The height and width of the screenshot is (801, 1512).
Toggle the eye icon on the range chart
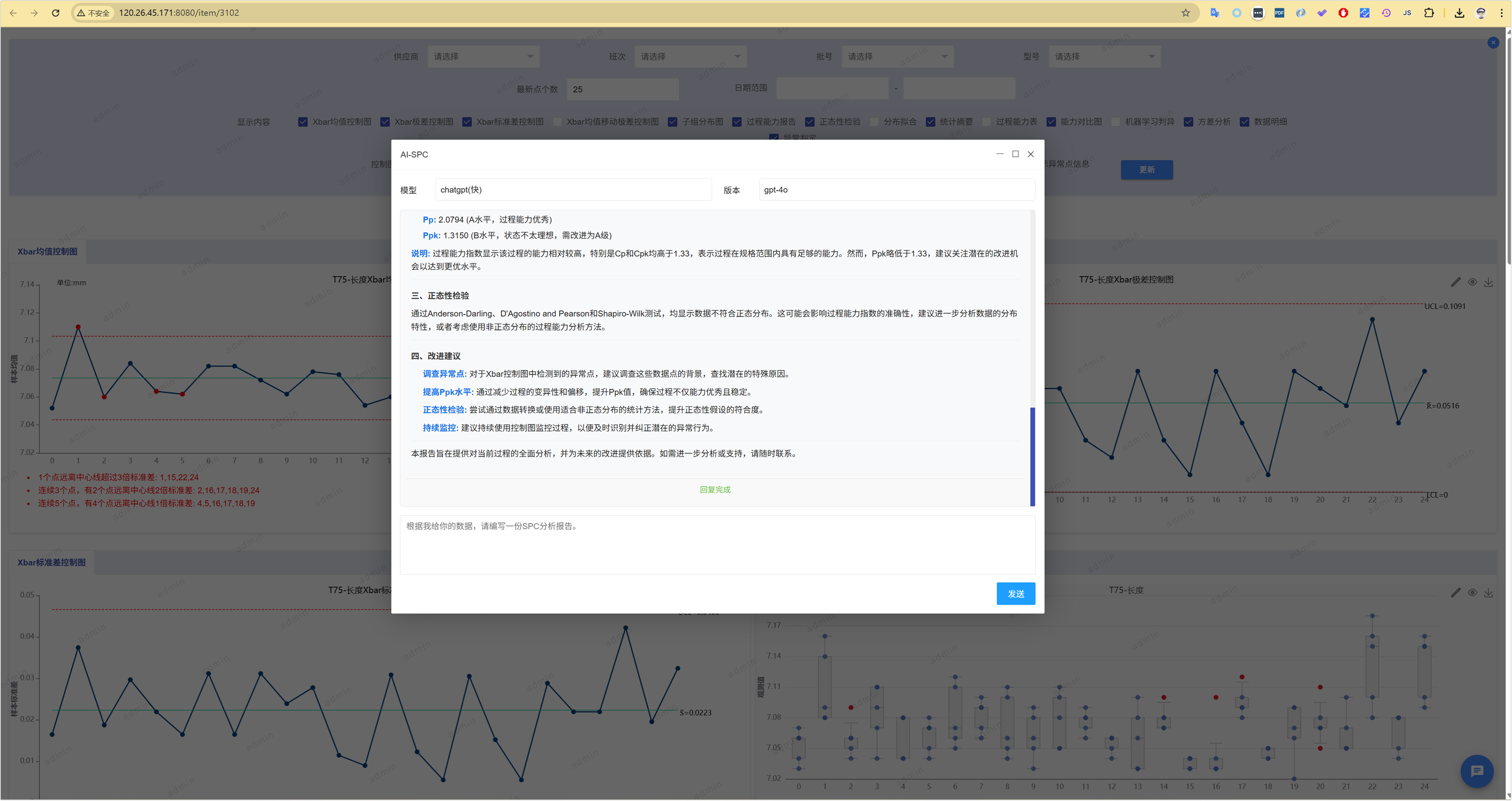1472,282
